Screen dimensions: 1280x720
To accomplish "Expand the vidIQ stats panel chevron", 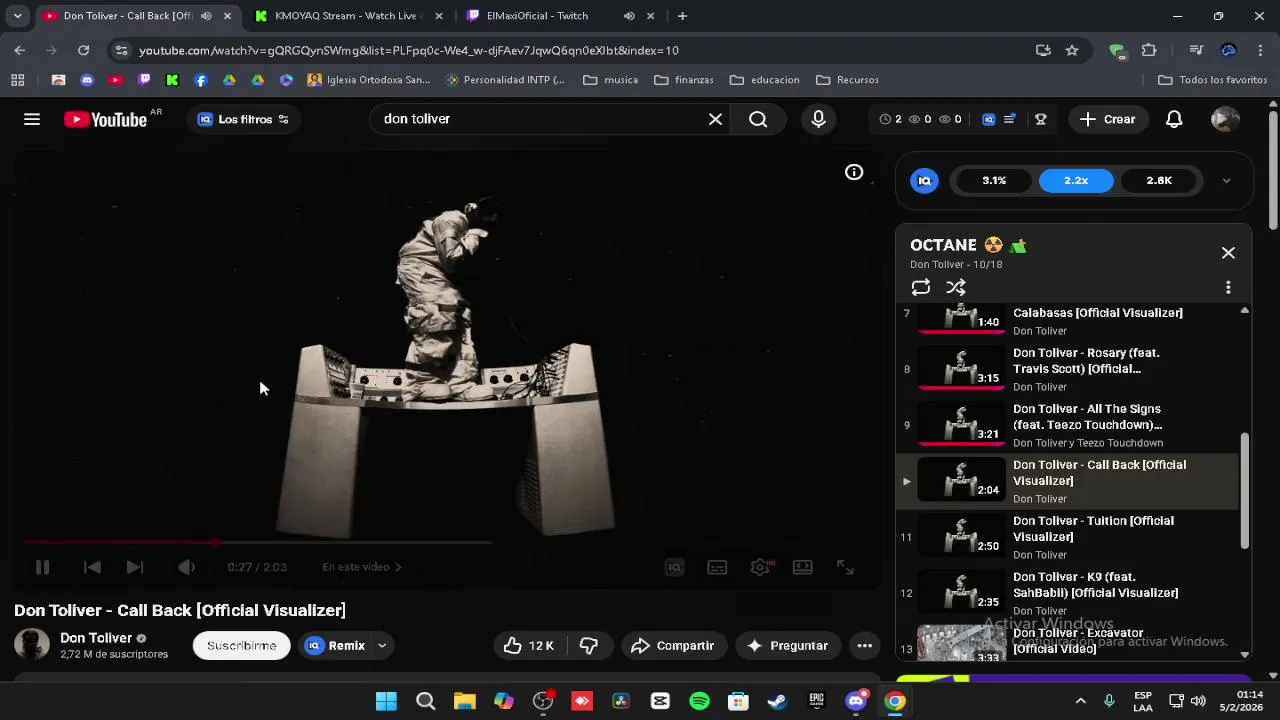I will coord(1226,181).
